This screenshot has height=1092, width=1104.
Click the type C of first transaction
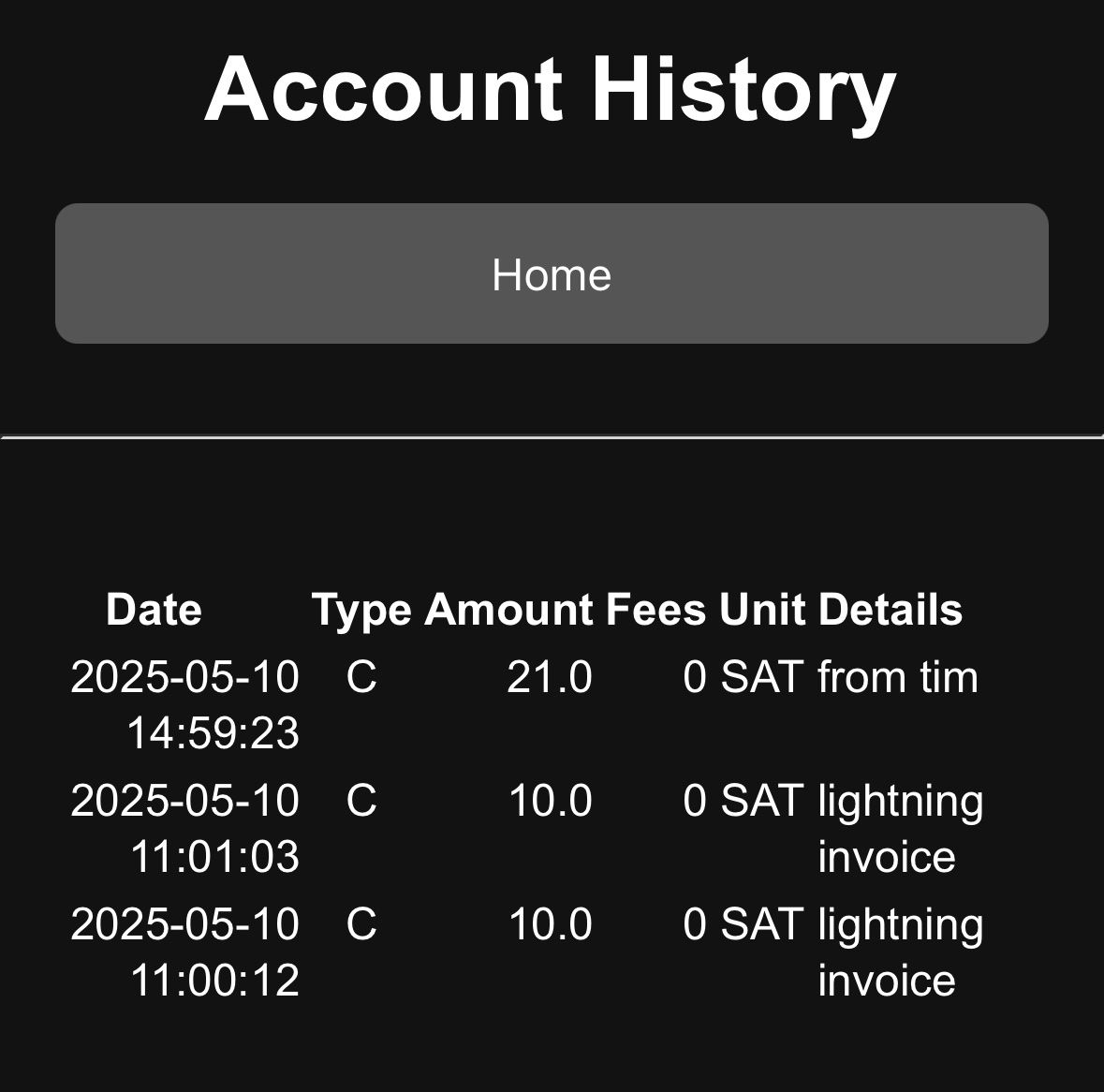[x=361, y=677]
